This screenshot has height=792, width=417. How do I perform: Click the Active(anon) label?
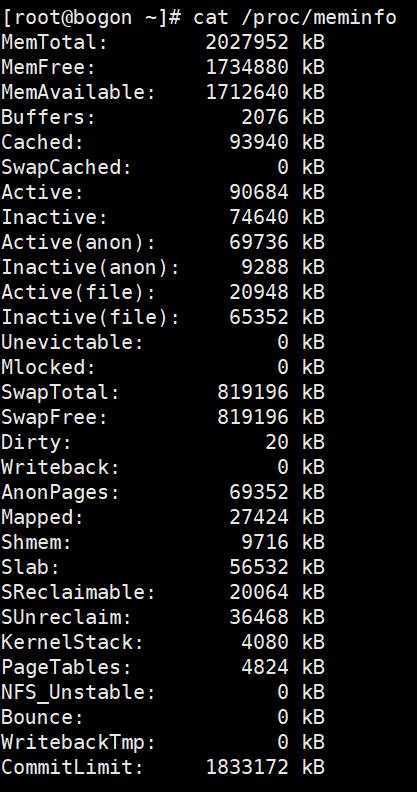[78, 242]
